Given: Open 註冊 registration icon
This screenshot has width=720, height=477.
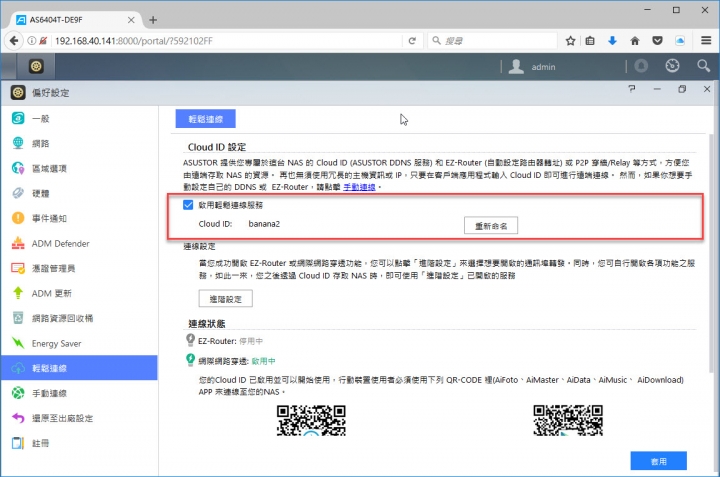Looking at the screenshot, I should (18, 443).
